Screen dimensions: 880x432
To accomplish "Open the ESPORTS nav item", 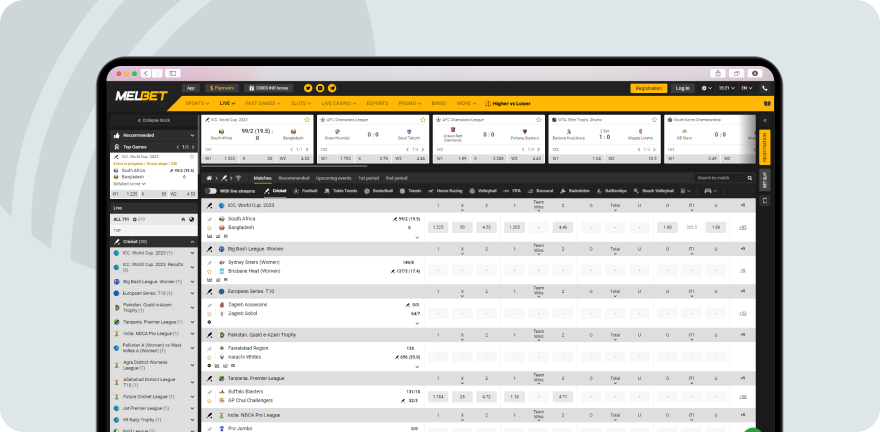I will tap(377, 103).
